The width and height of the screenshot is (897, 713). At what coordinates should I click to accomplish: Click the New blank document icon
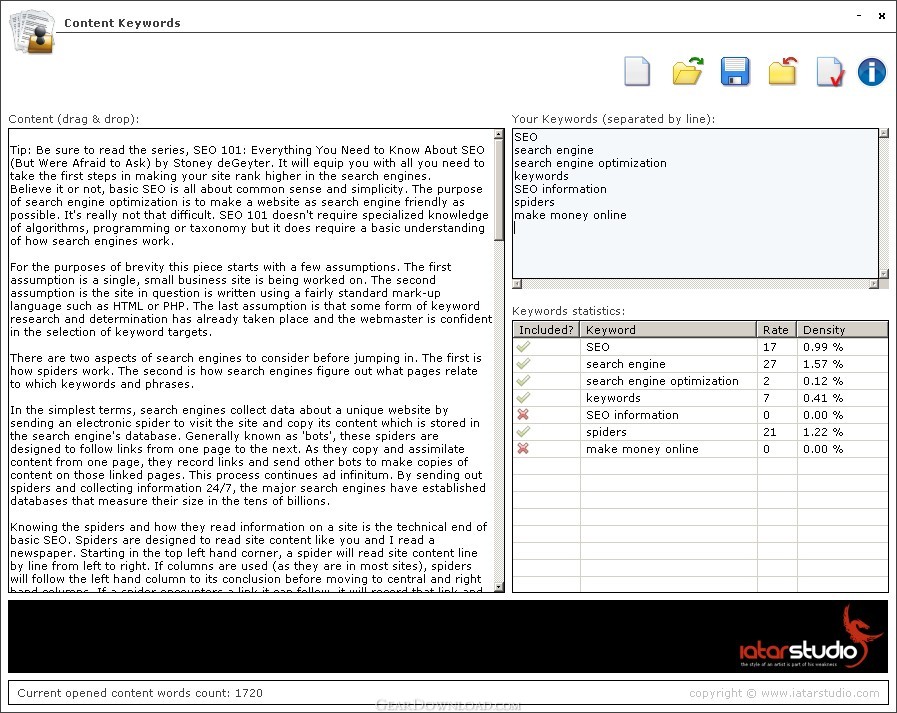(637, 72)
